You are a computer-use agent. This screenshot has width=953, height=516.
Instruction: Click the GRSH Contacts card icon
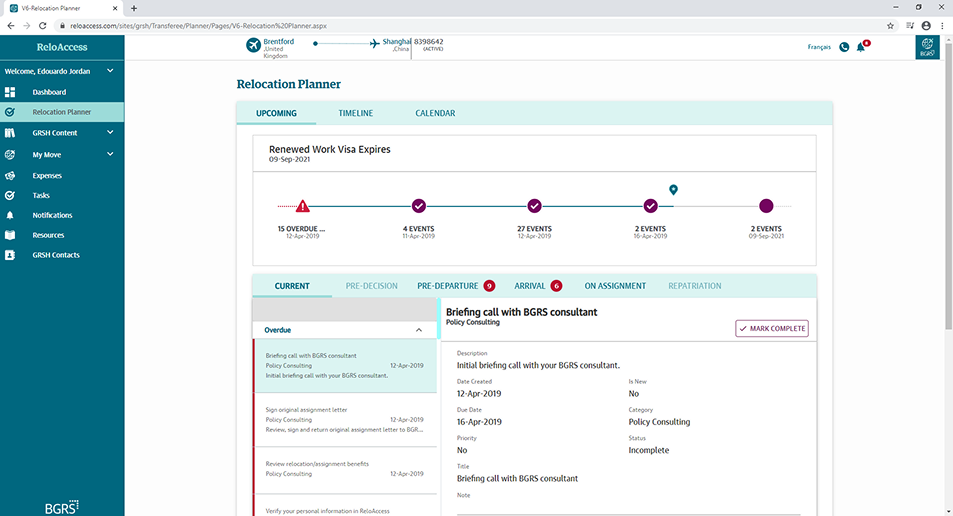coord(10,255)
